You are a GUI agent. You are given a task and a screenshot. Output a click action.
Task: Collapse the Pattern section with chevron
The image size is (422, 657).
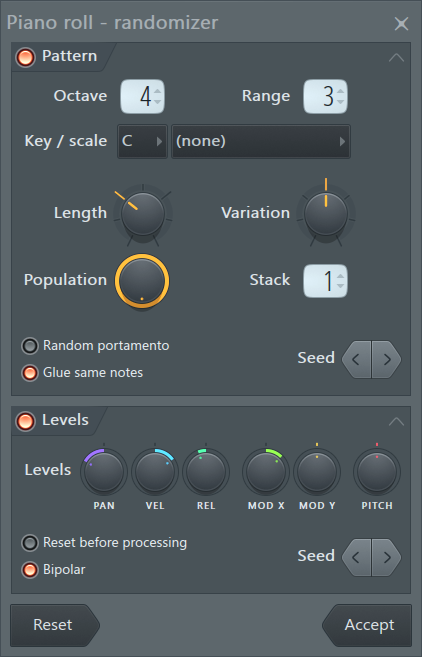[x=396, y=57]
